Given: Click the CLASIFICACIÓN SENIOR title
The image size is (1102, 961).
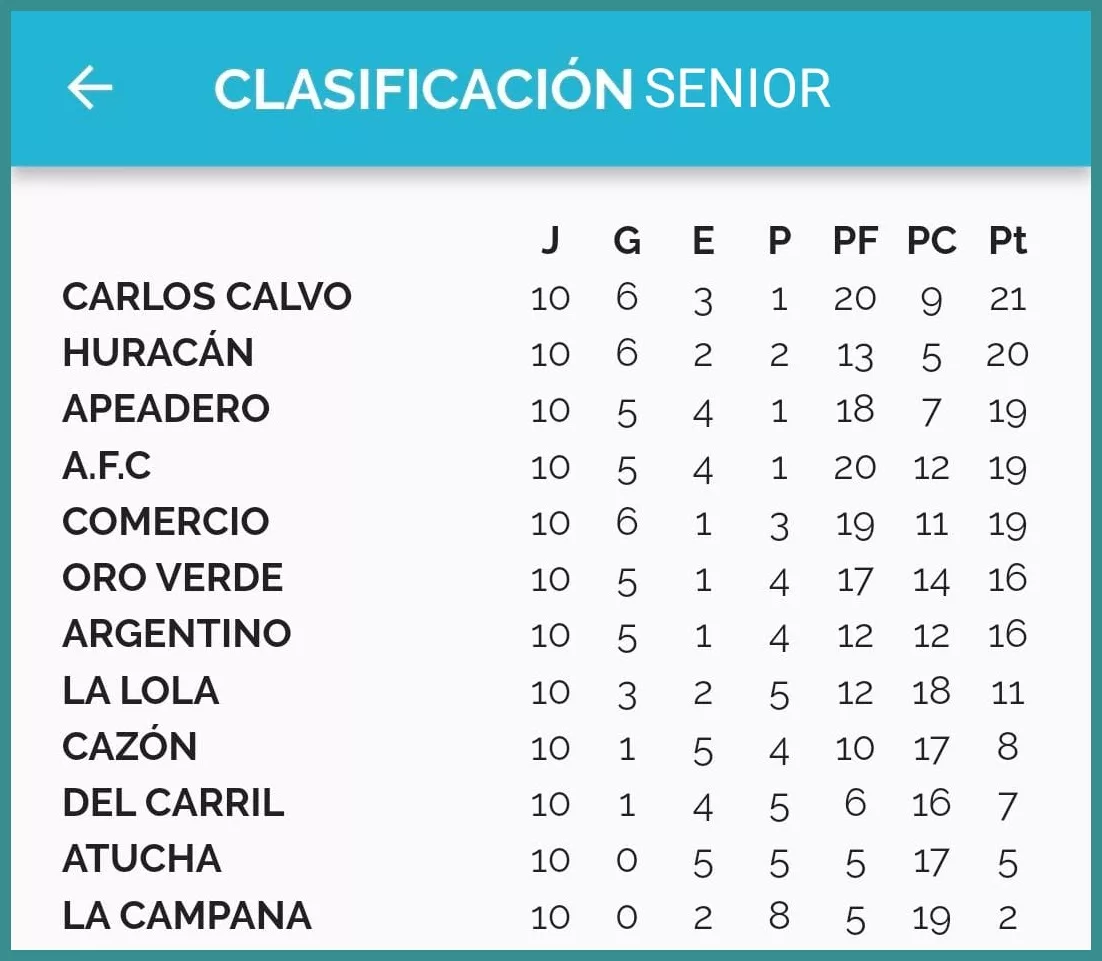Looking at the screenshot, I should pos(522,89).
